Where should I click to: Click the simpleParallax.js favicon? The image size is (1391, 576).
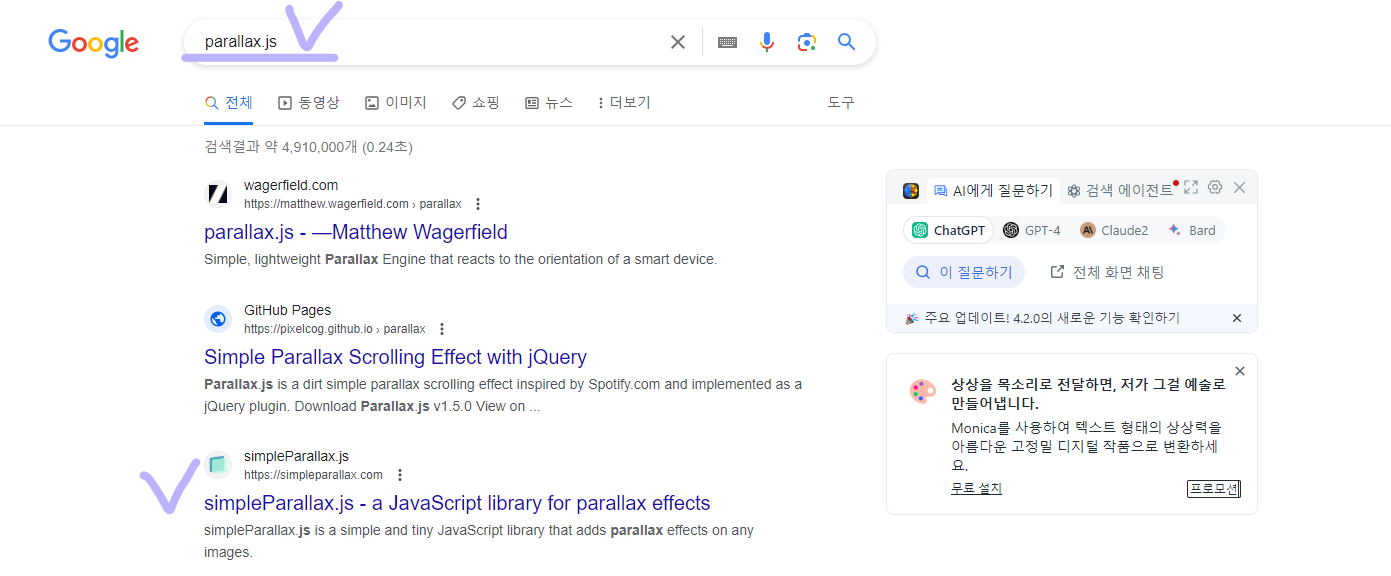[x=218, y=465]
